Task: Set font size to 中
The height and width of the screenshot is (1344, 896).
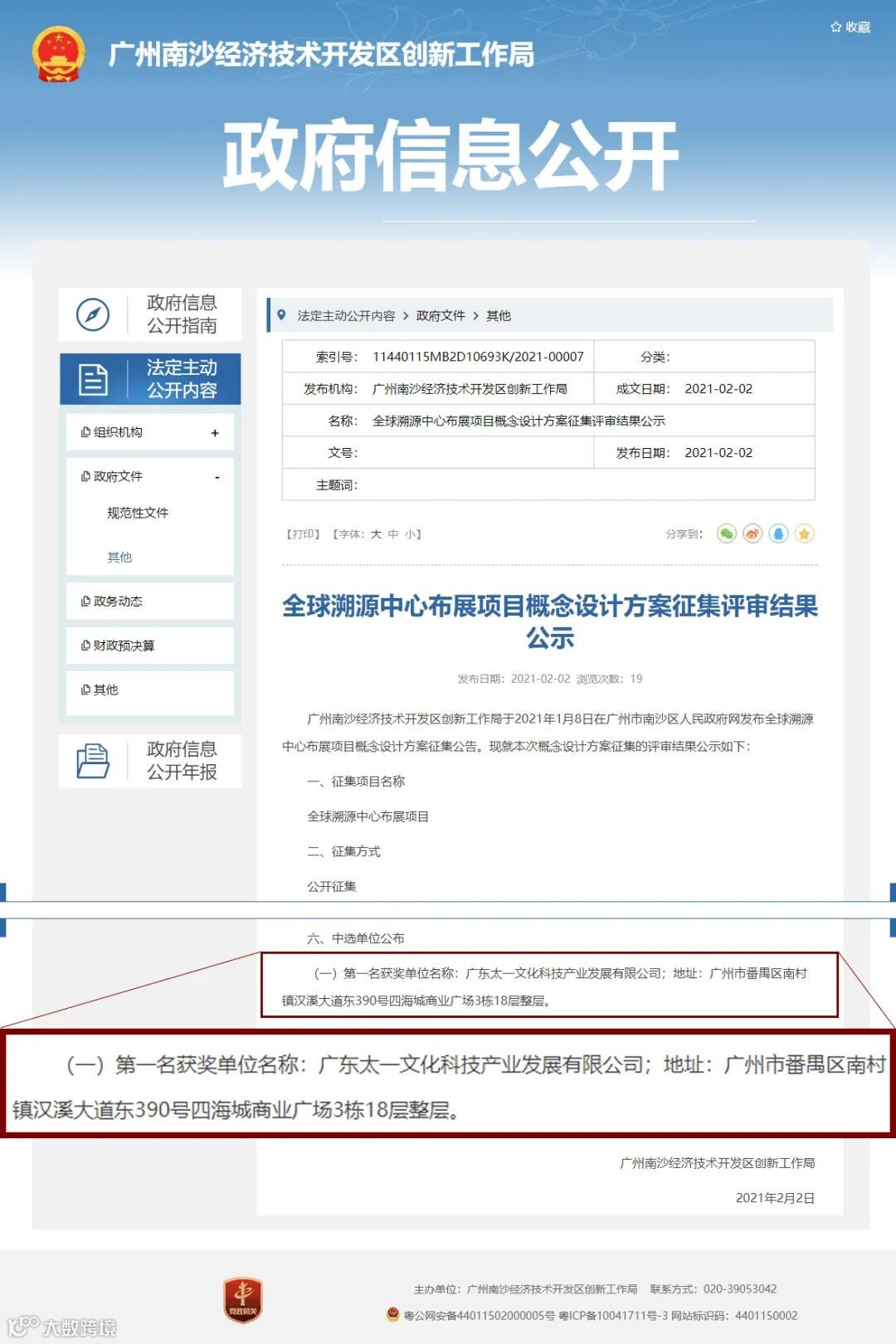Action: 393,534
